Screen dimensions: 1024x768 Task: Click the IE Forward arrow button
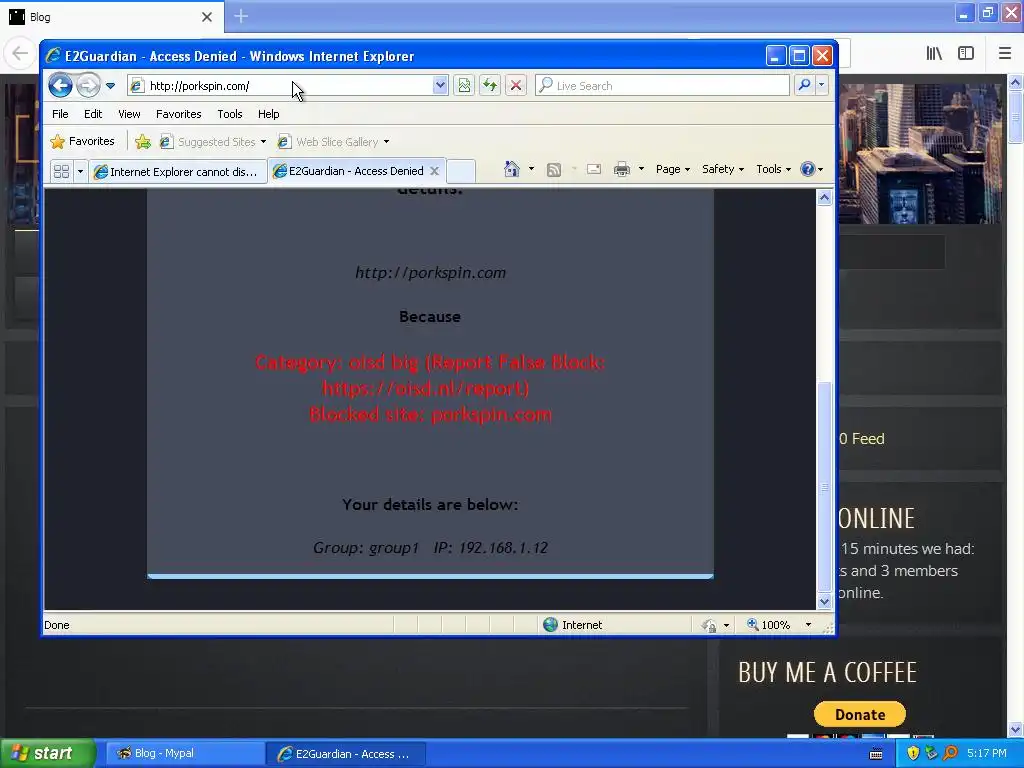pyautogui.click(x=88, y=86)
